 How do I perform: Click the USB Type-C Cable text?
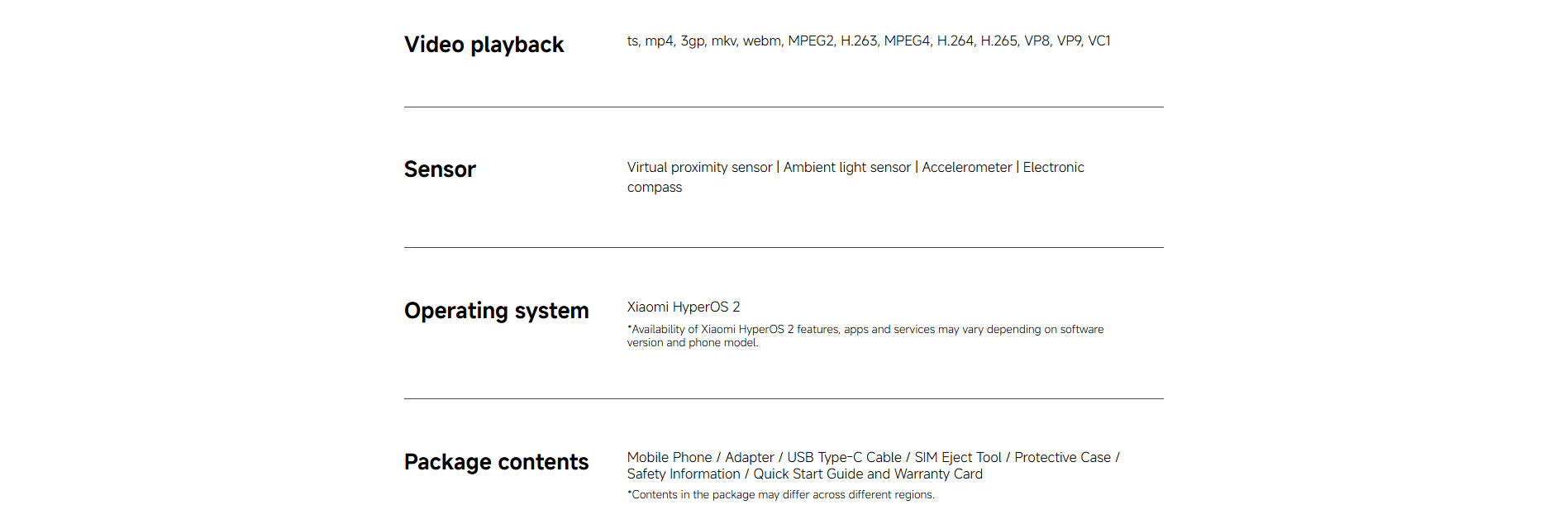(x=844, y=458)
